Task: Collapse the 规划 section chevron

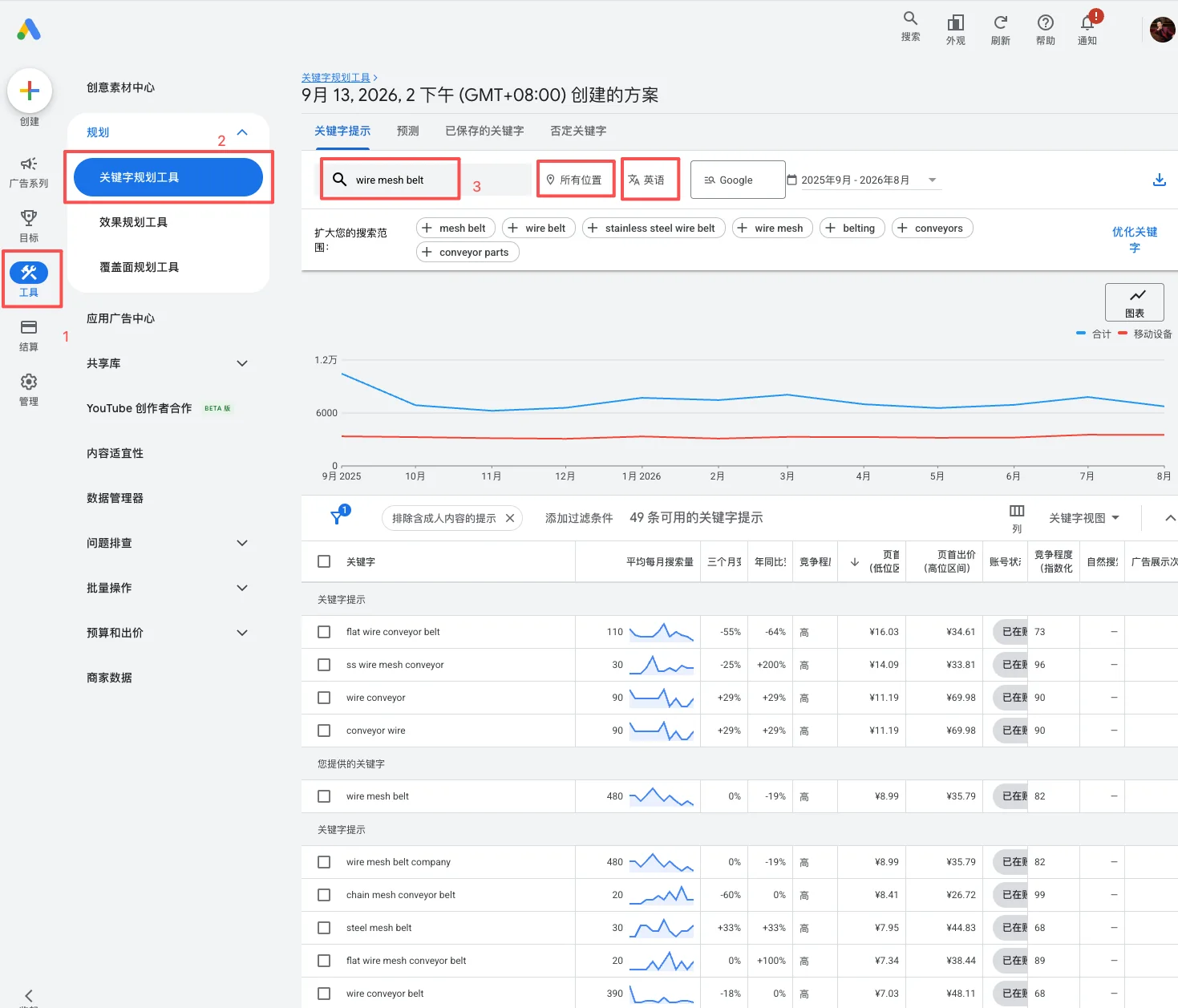Action: (x=242, y=132)
